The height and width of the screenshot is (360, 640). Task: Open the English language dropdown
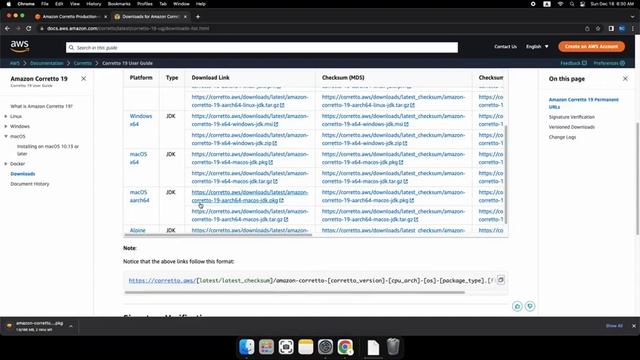(537, 47)
